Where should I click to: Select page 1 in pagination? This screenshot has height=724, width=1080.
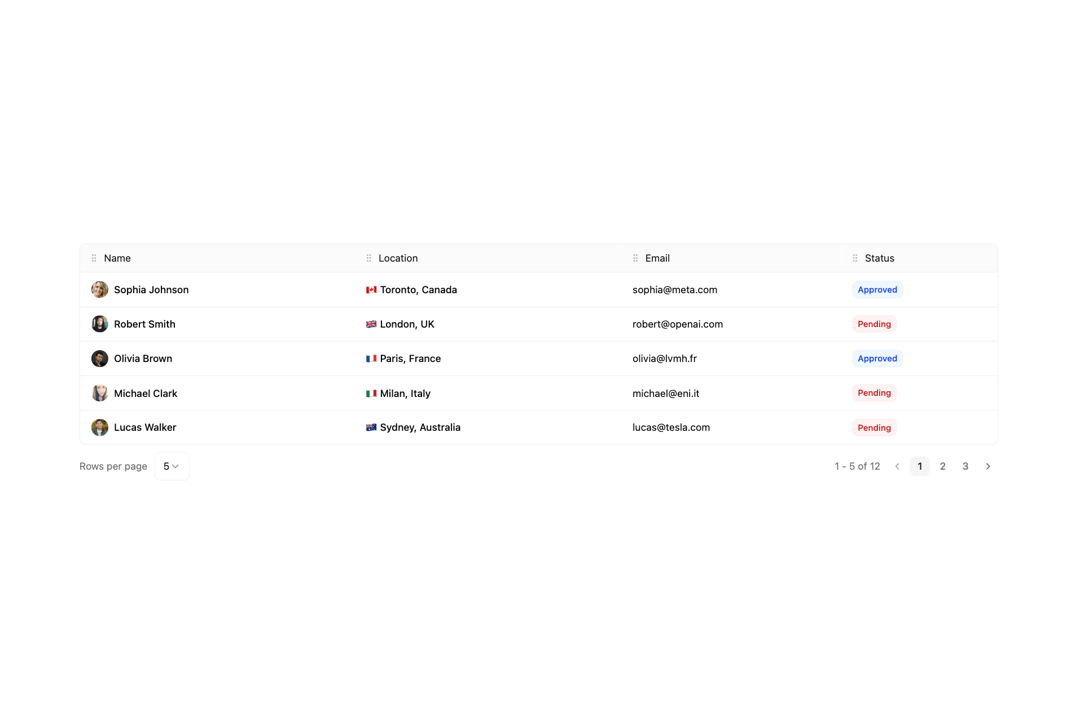920,466
